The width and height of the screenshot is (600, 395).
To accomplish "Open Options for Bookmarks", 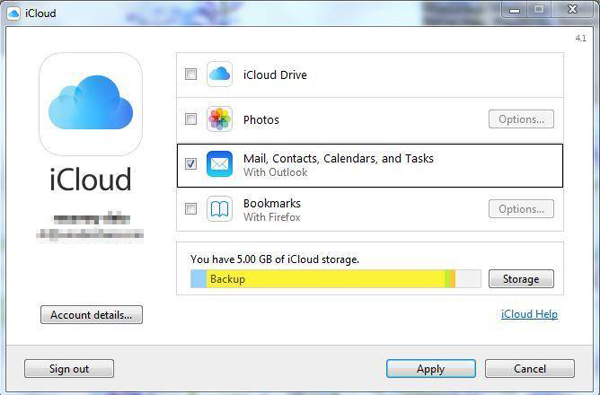I will tap(521, 209).
